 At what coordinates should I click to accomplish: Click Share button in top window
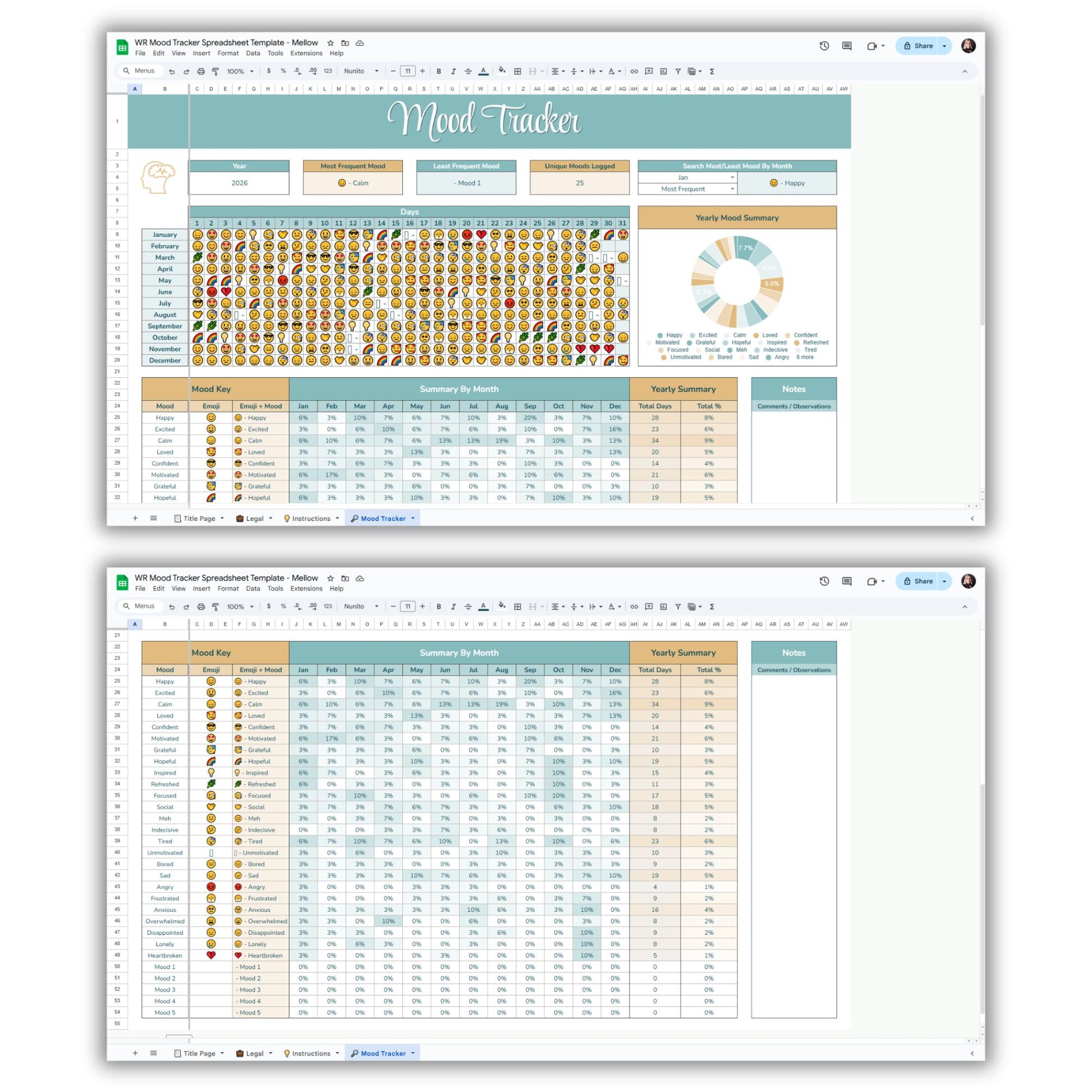click(918, 46)
